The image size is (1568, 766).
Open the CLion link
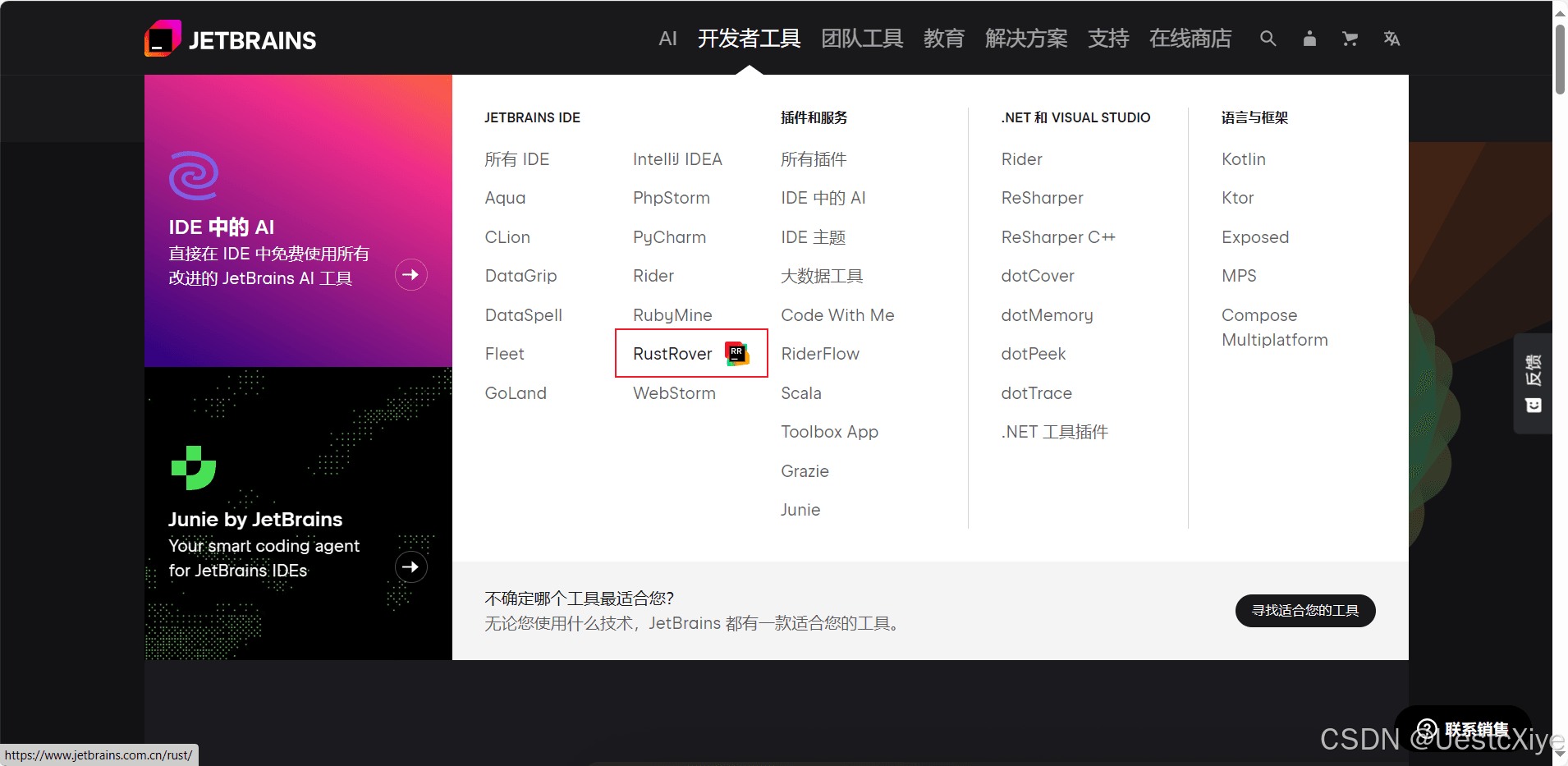(507, 237)
